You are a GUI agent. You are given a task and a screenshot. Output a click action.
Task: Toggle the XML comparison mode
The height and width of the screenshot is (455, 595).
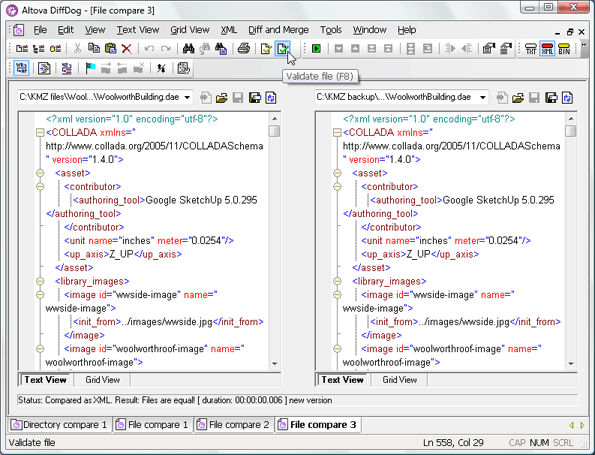point(547,49)
